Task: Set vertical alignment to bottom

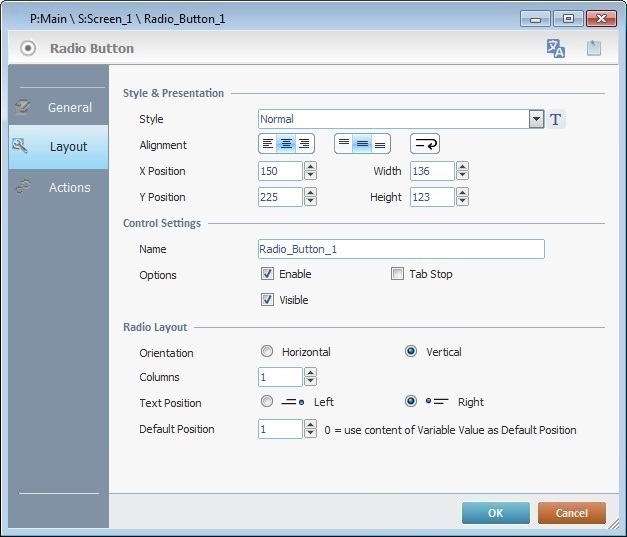Action: (380, 145)
